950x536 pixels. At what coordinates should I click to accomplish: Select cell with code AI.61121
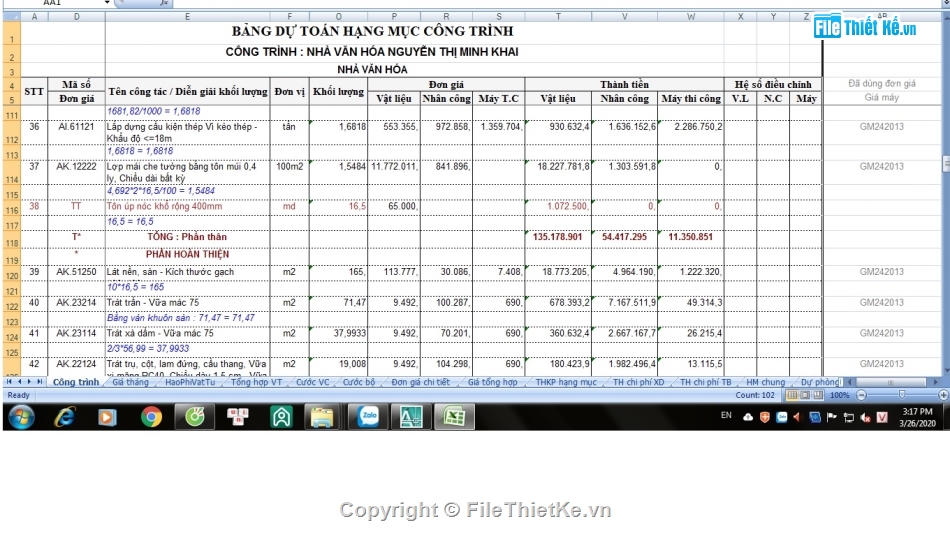[76, 133]
